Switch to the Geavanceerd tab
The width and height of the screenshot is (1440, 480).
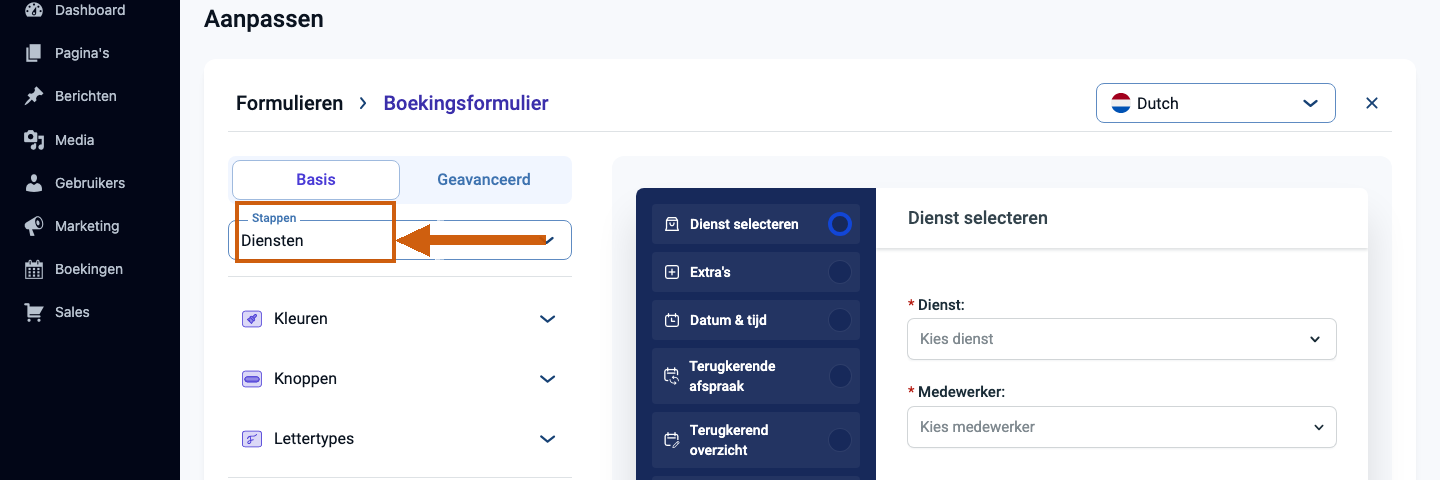coord(484,180)
